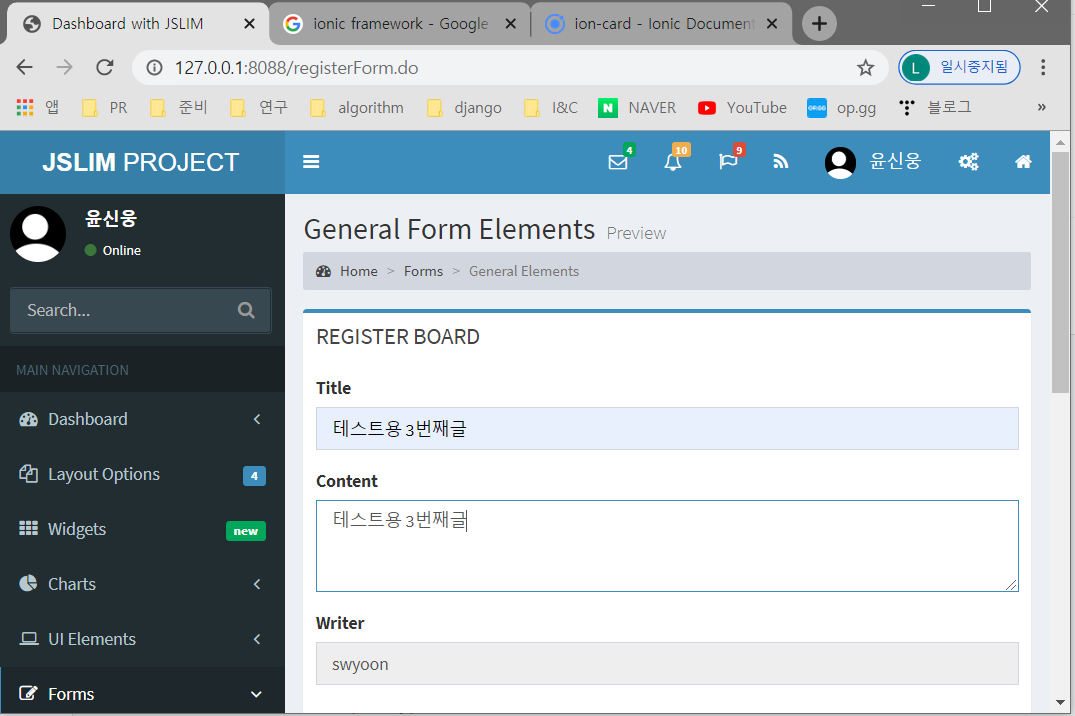Open the notifications bell icon
This screenshot has width=1075, height=716.
(673, 162)
